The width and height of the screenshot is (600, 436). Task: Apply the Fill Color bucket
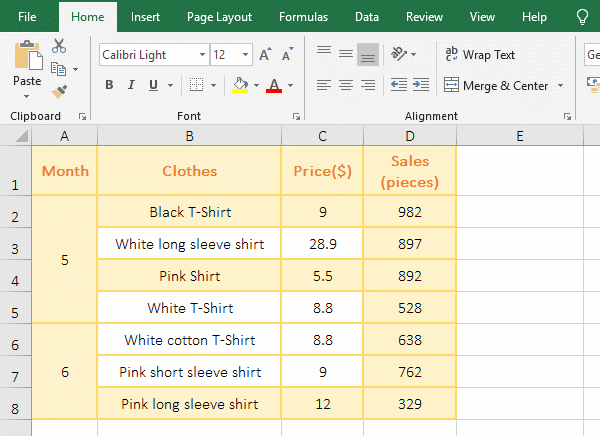240,85
